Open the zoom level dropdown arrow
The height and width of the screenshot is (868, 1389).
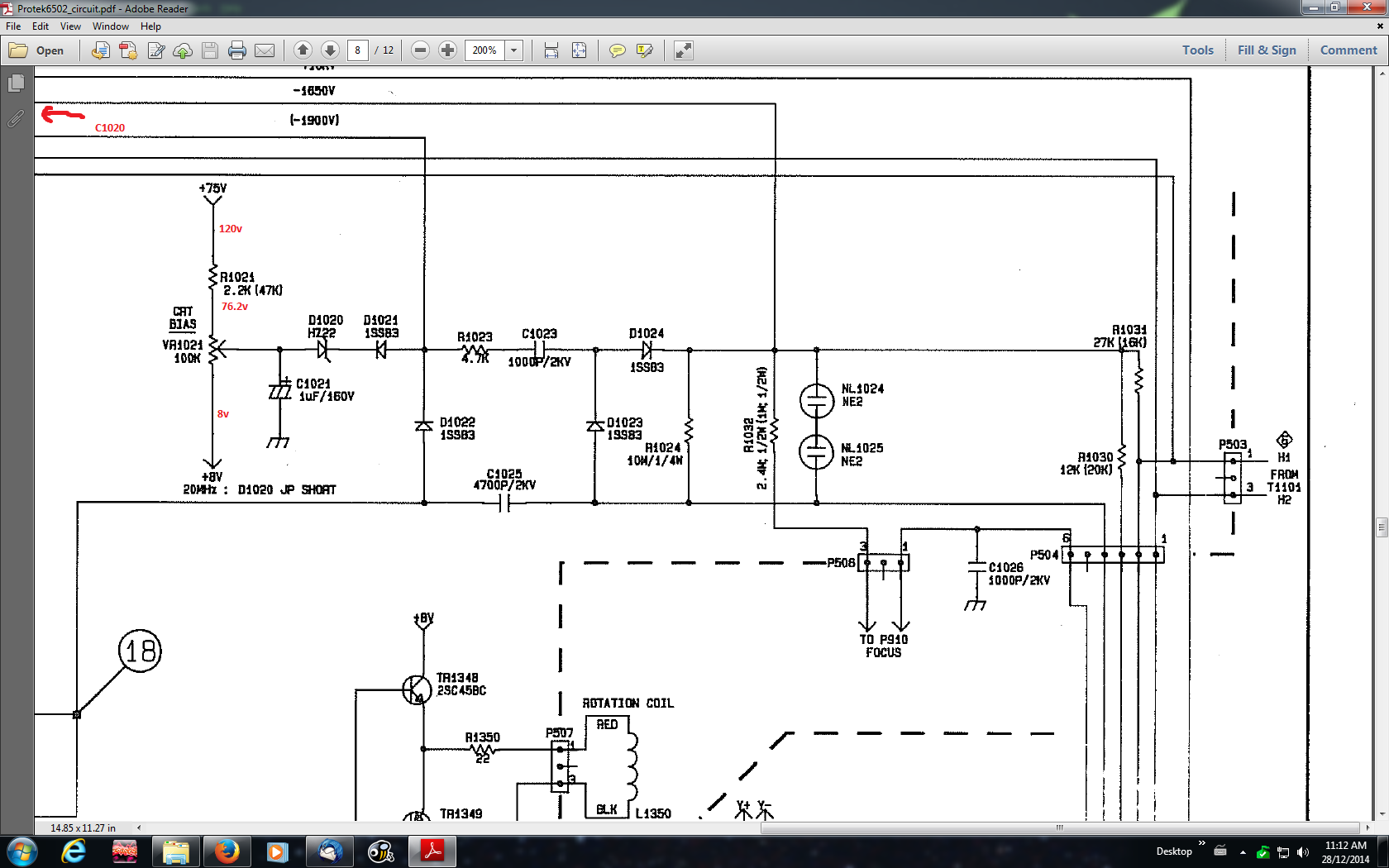click(514, 50)
